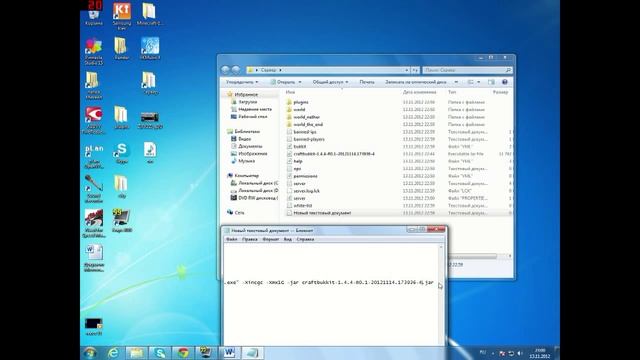Open Skype from the taskbar
This screenshot has width=640, height=360.
(x=159, y=353)
